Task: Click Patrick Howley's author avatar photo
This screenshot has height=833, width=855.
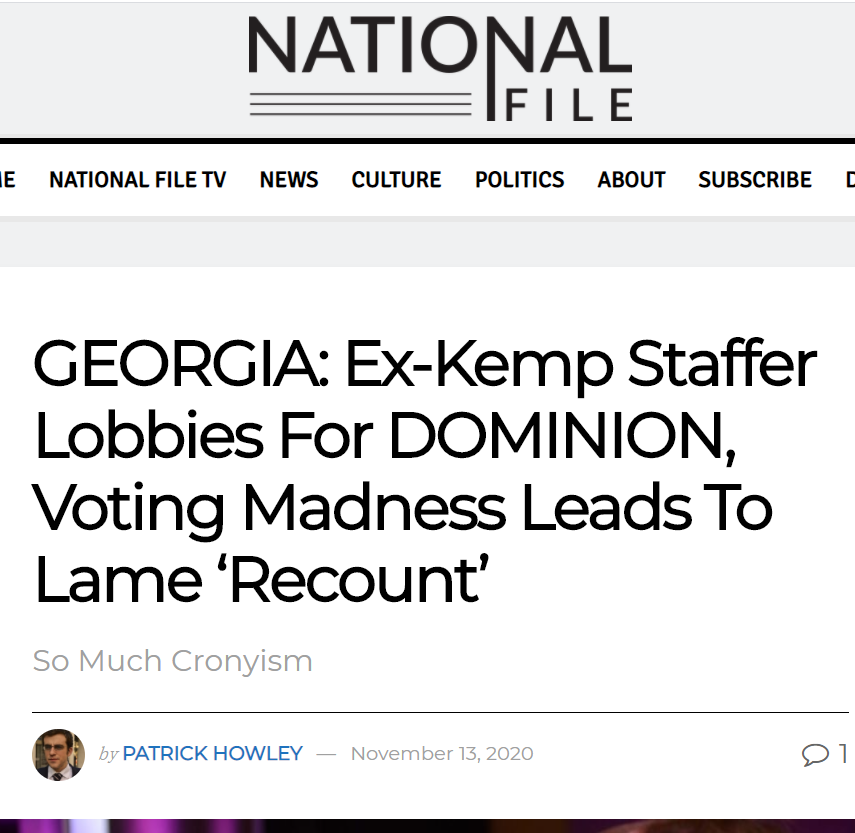Action: (59, 754)
